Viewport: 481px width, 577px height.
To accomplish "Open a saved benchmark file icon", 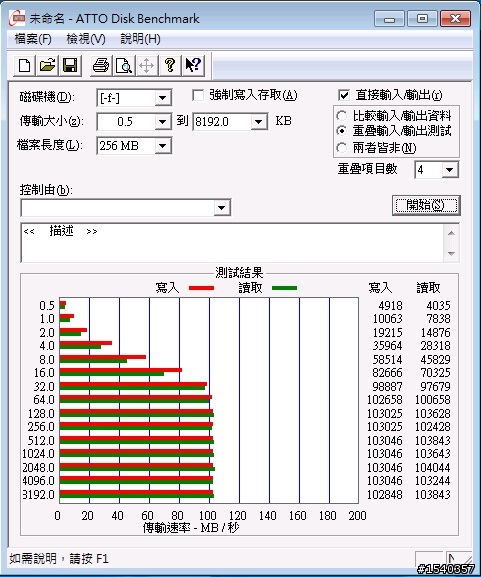I will click(47, 66).
